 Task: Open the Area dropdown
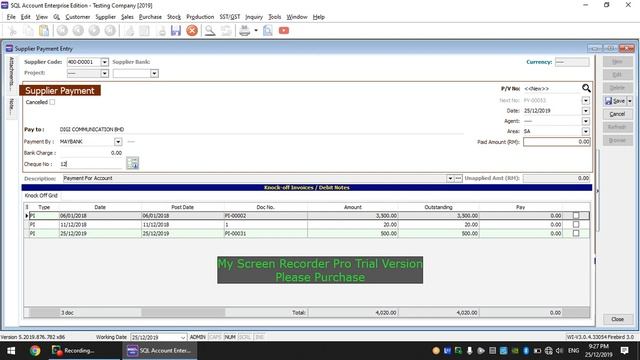[x=585, y=131]
